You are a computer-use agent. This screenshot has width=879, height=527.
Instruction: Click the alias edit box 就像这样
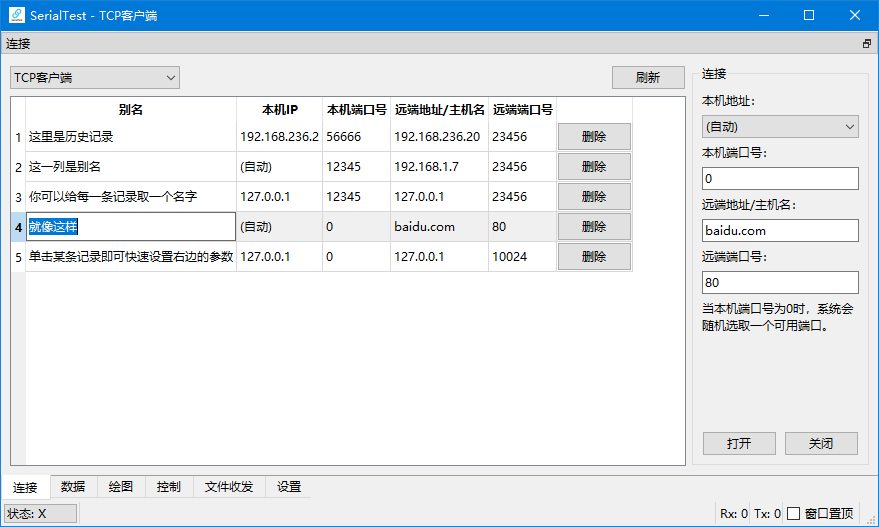pos(131,226)
